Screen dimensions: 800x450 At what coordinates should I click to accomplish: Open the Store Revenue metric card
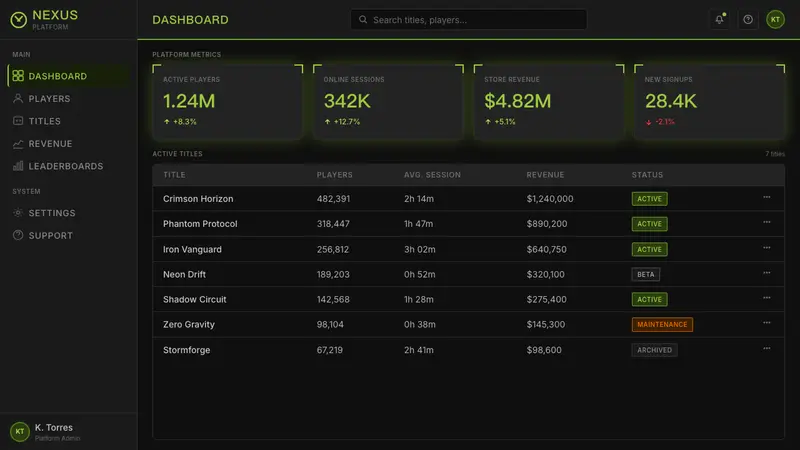[x=549, y=102]
